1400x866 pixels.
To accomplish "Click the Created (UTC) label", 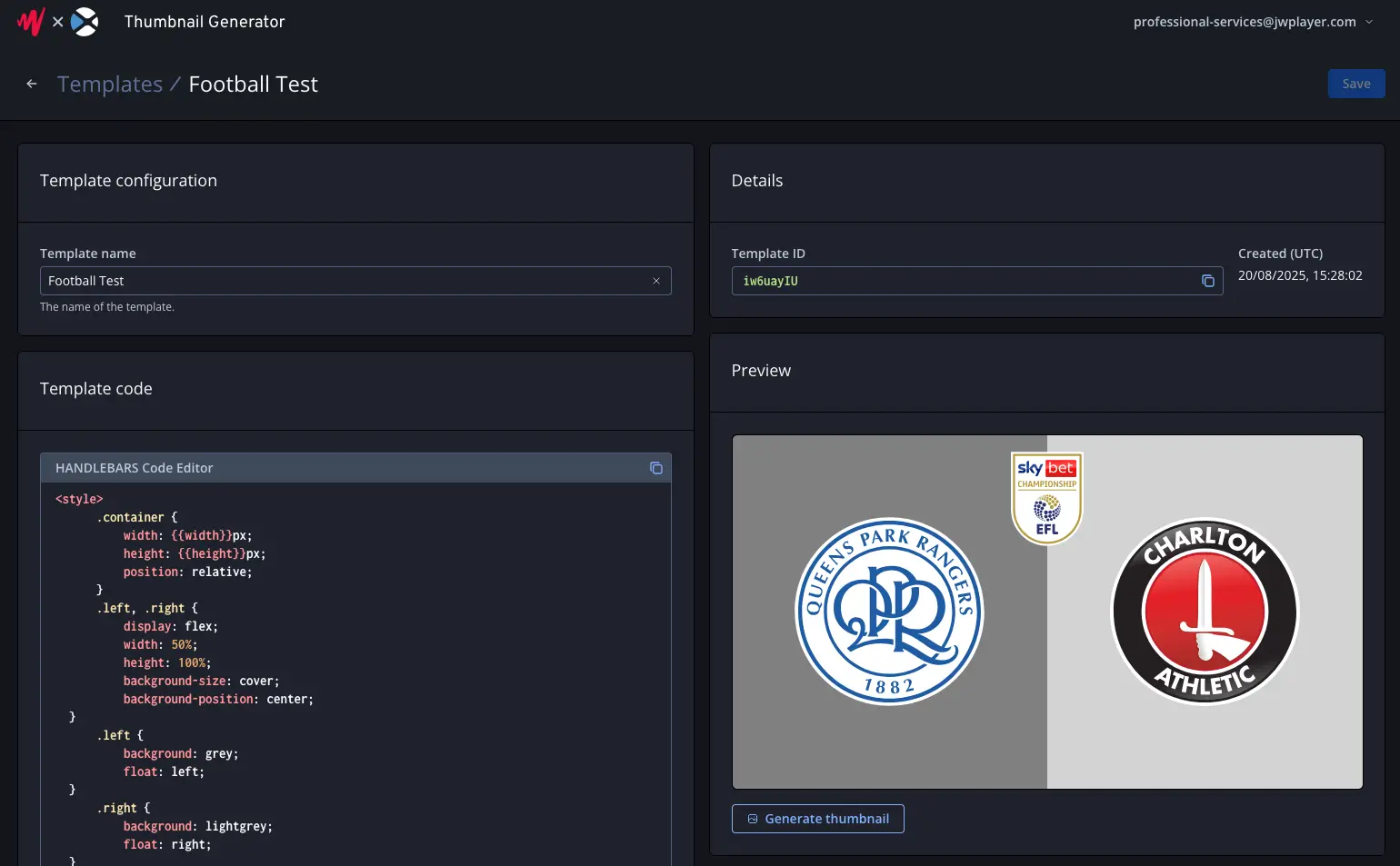I will click(1280, 254).
